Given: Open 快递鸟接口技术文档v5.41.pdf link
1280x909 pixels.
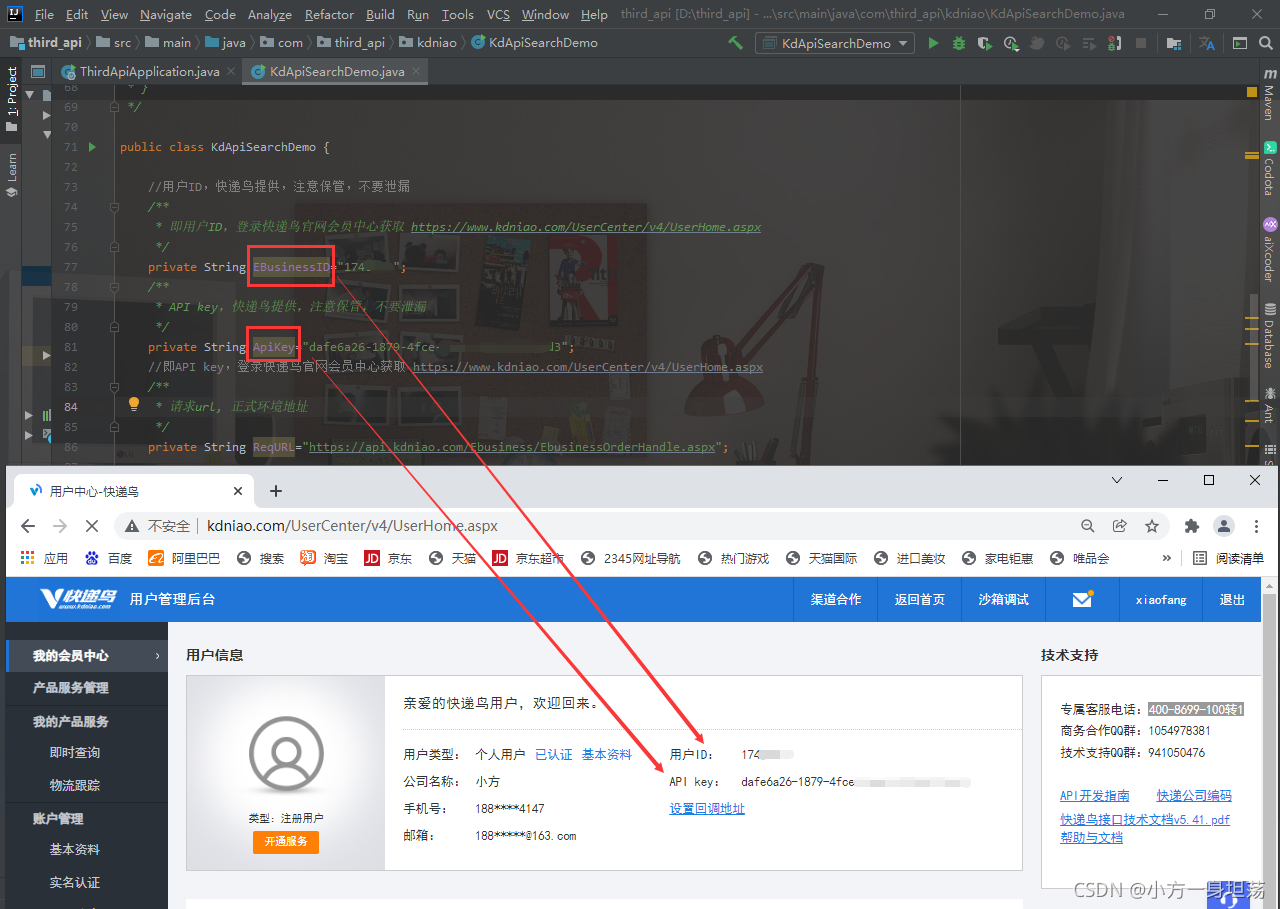Looking at the screenshot, I should point(1145,819).
